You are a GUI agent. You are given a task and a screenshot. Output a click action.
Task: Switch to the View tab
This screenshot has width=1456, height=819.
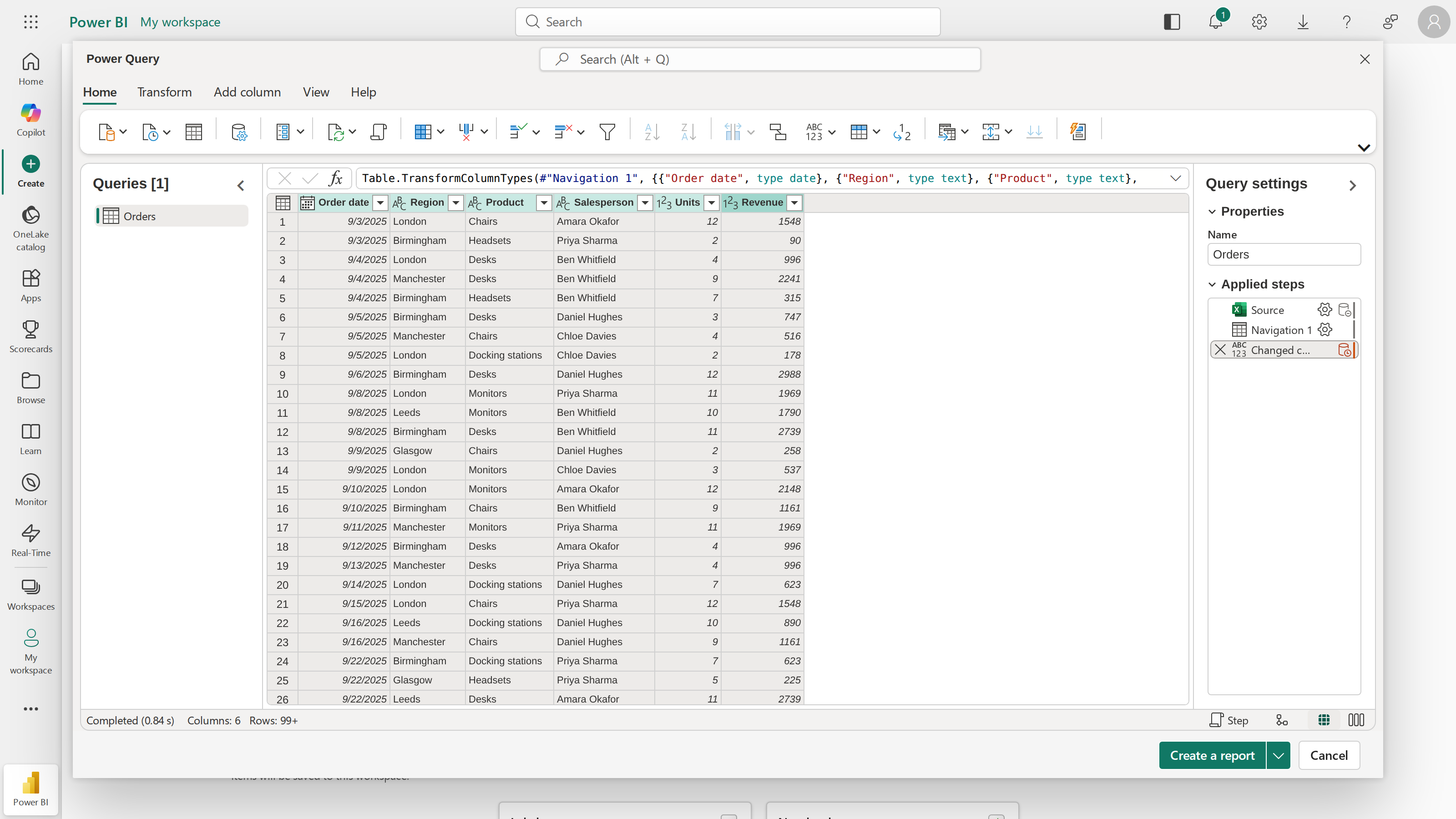coord(315,92)
